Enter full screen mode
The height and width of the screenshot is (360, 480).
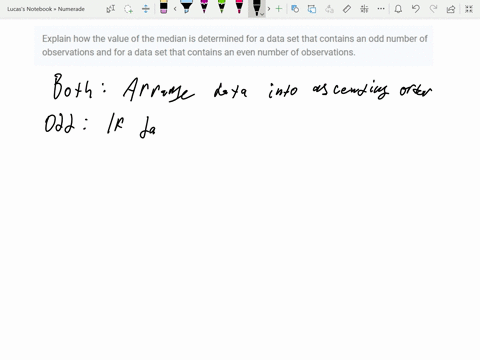(469, 9)
